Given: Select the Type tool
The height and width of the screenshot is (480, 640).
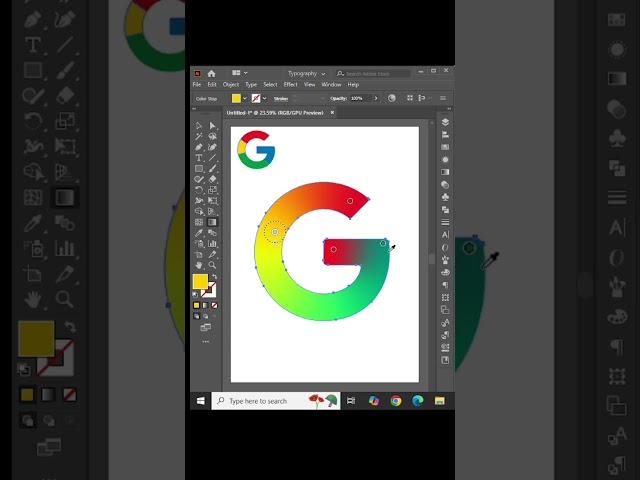Looking at the screenshot, I should (199, 158).
